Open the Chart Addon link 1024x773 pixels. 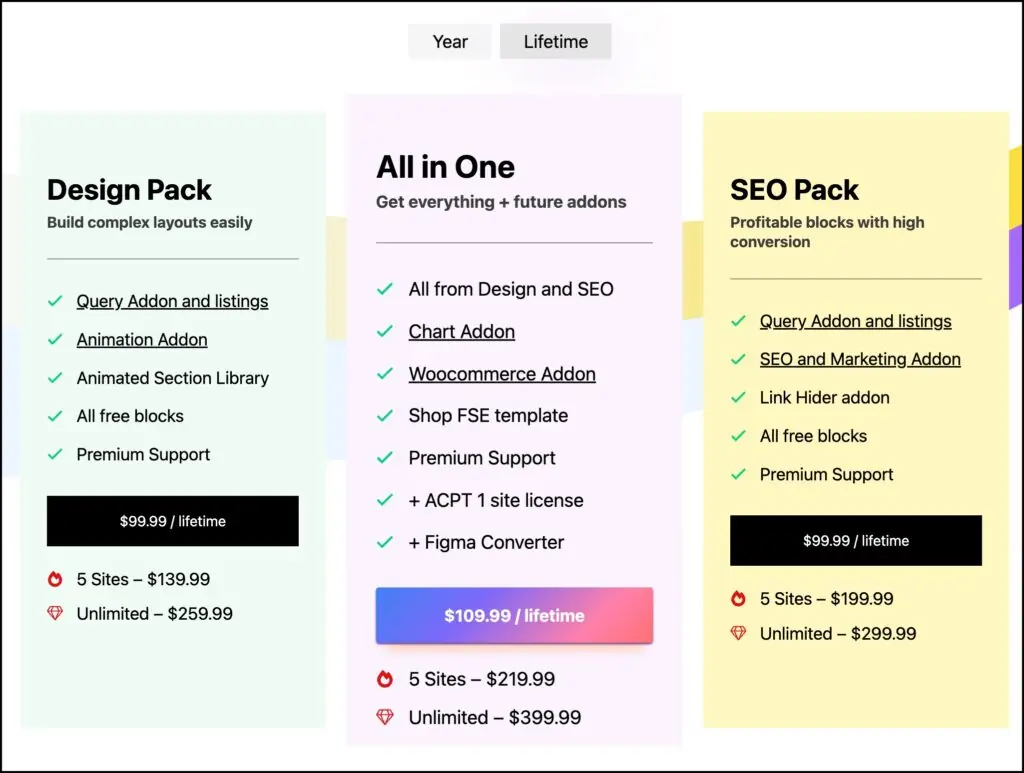tap(462, 332)
